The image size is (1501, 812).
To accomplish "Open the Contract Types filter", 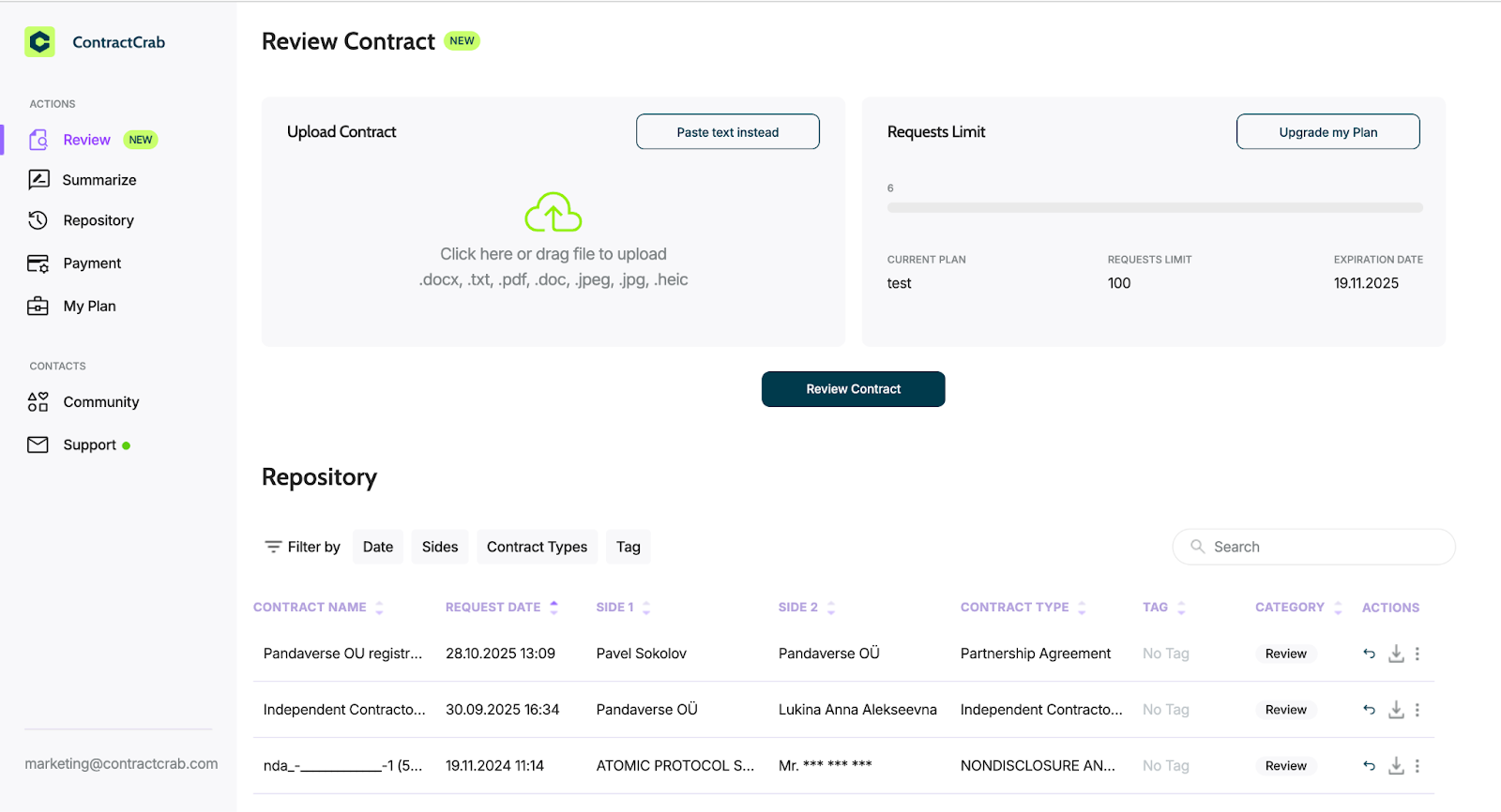I will click(x=537, y=547).
